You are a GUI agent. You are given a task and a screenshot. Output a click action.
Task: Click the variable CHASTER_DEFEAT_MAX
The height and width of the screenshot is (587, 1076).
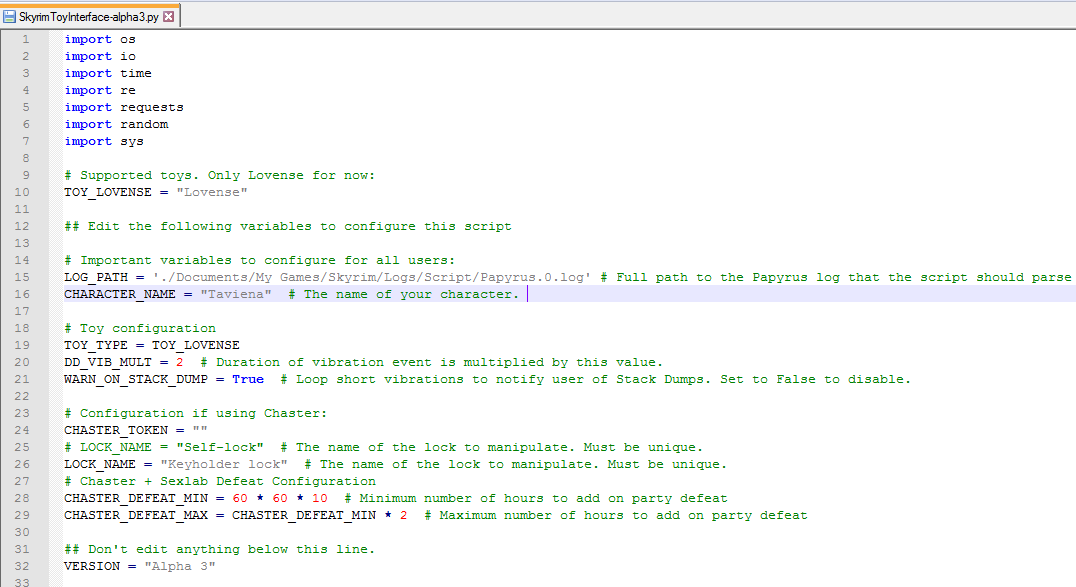[x=136, y=515]
